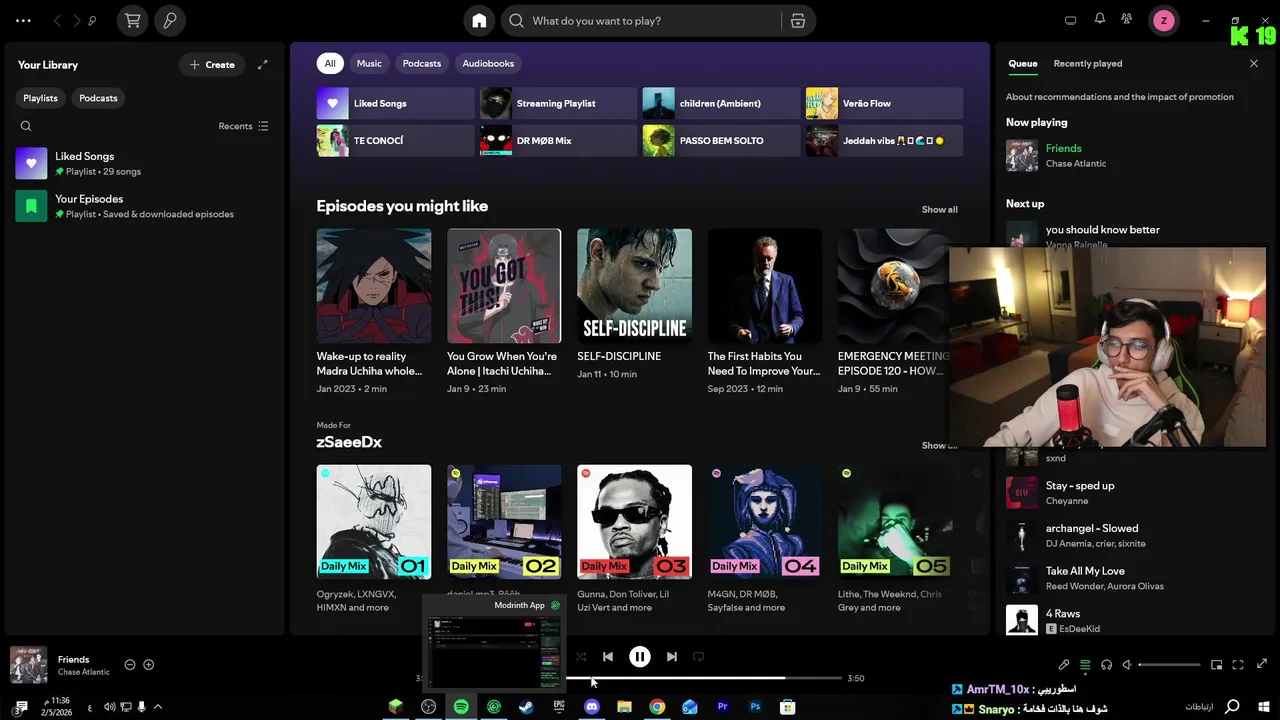Select the Audiobooks filter chip
The height and width of the screenshot is (720, 1280).
(488, 63)
